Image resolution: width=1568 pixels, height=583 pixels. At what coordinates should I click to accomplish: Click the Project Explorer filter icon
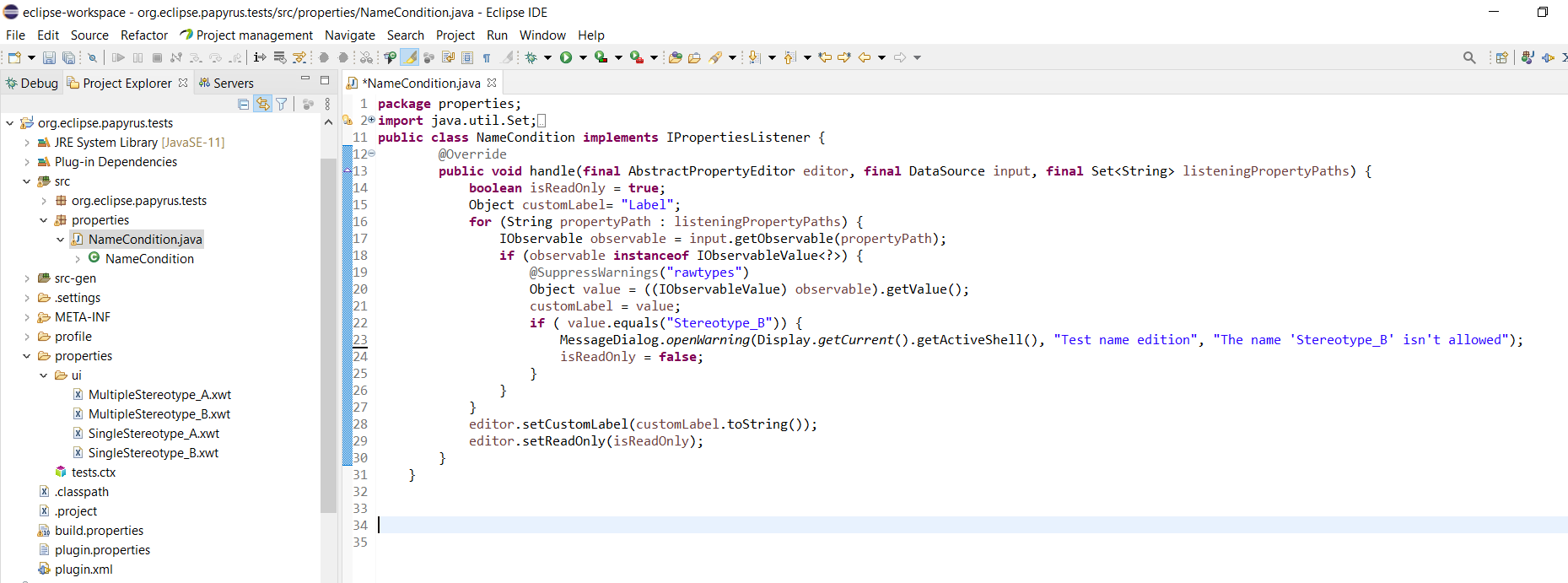coord(282,104)
